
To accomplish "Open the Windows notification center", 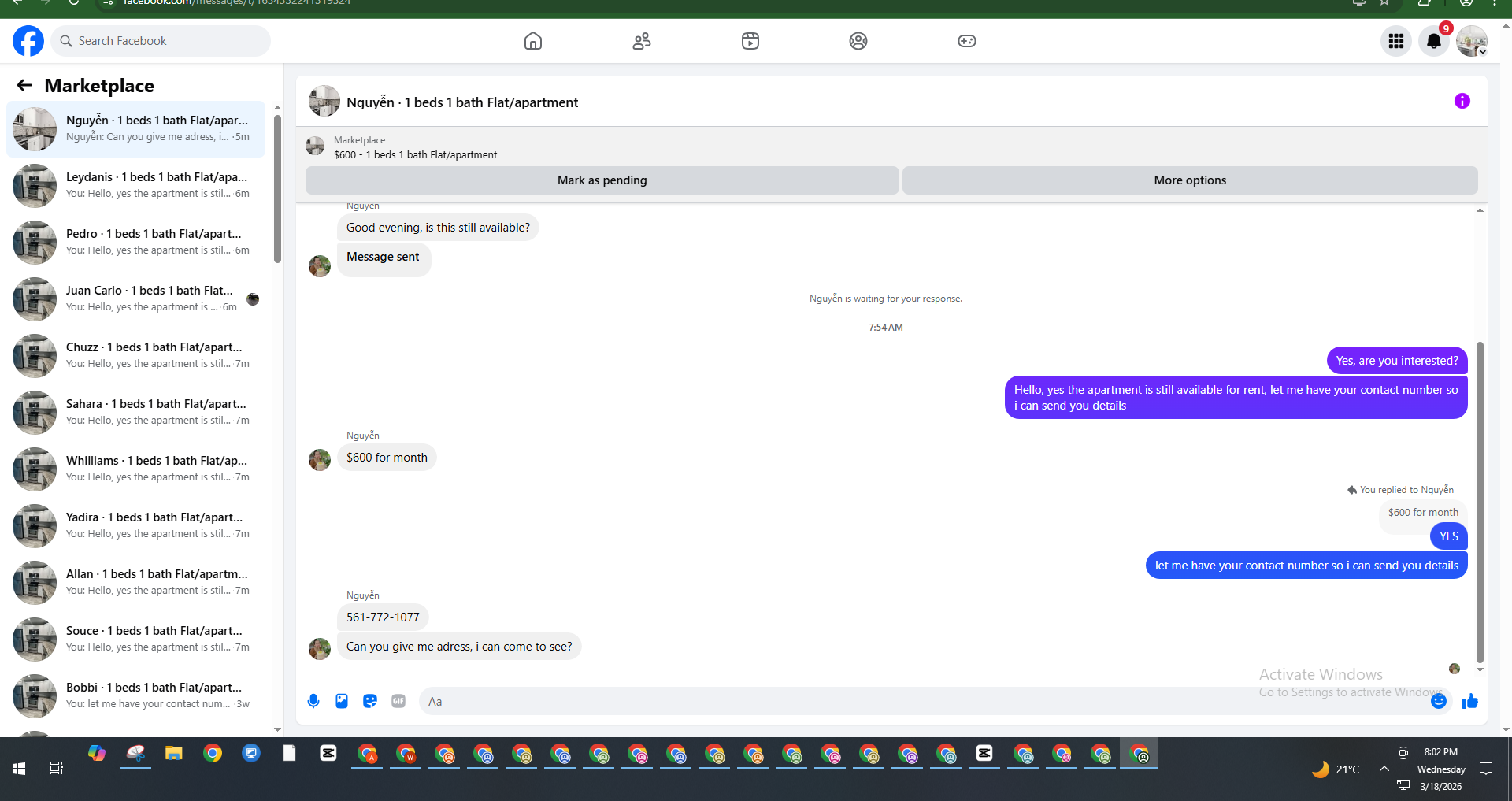I will coord(1486,769).
